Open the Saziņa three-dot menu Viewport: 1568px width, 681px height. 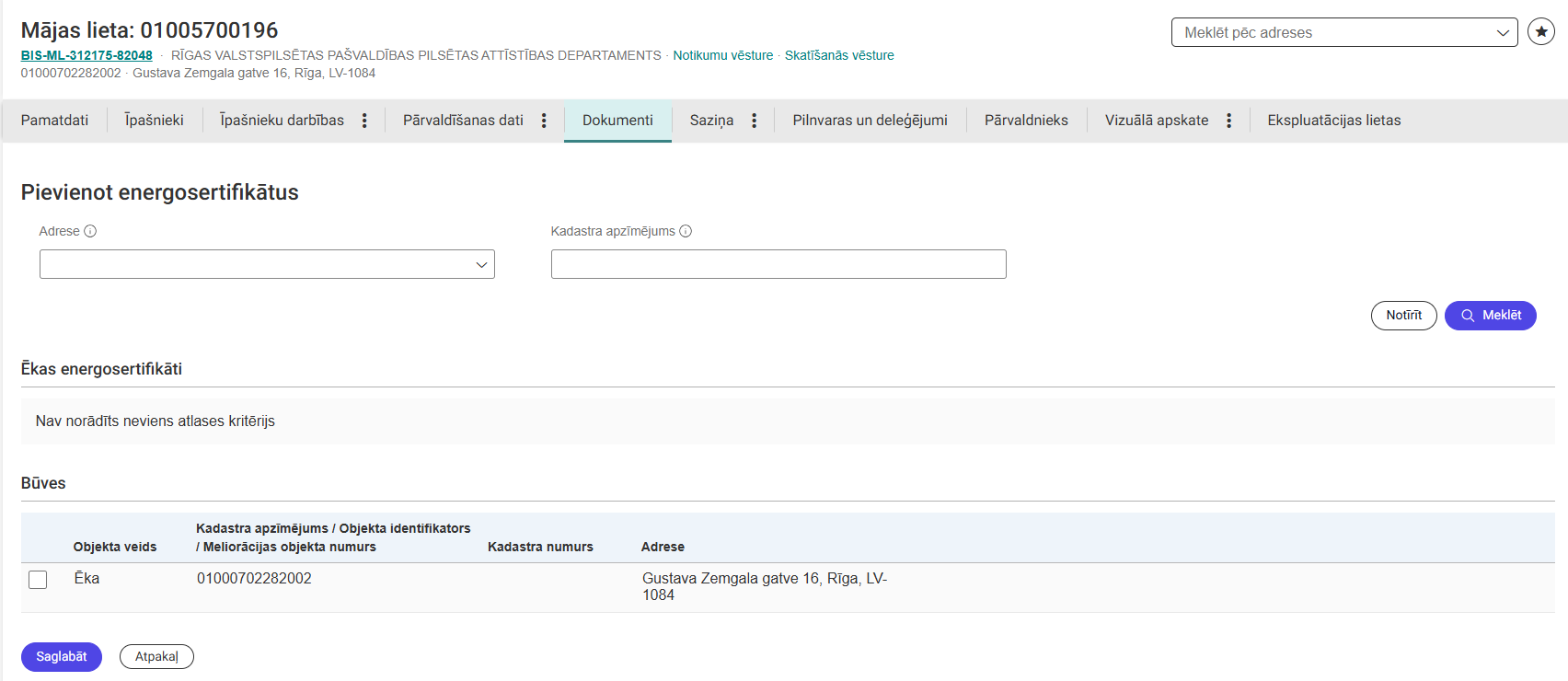pos(754,121)
